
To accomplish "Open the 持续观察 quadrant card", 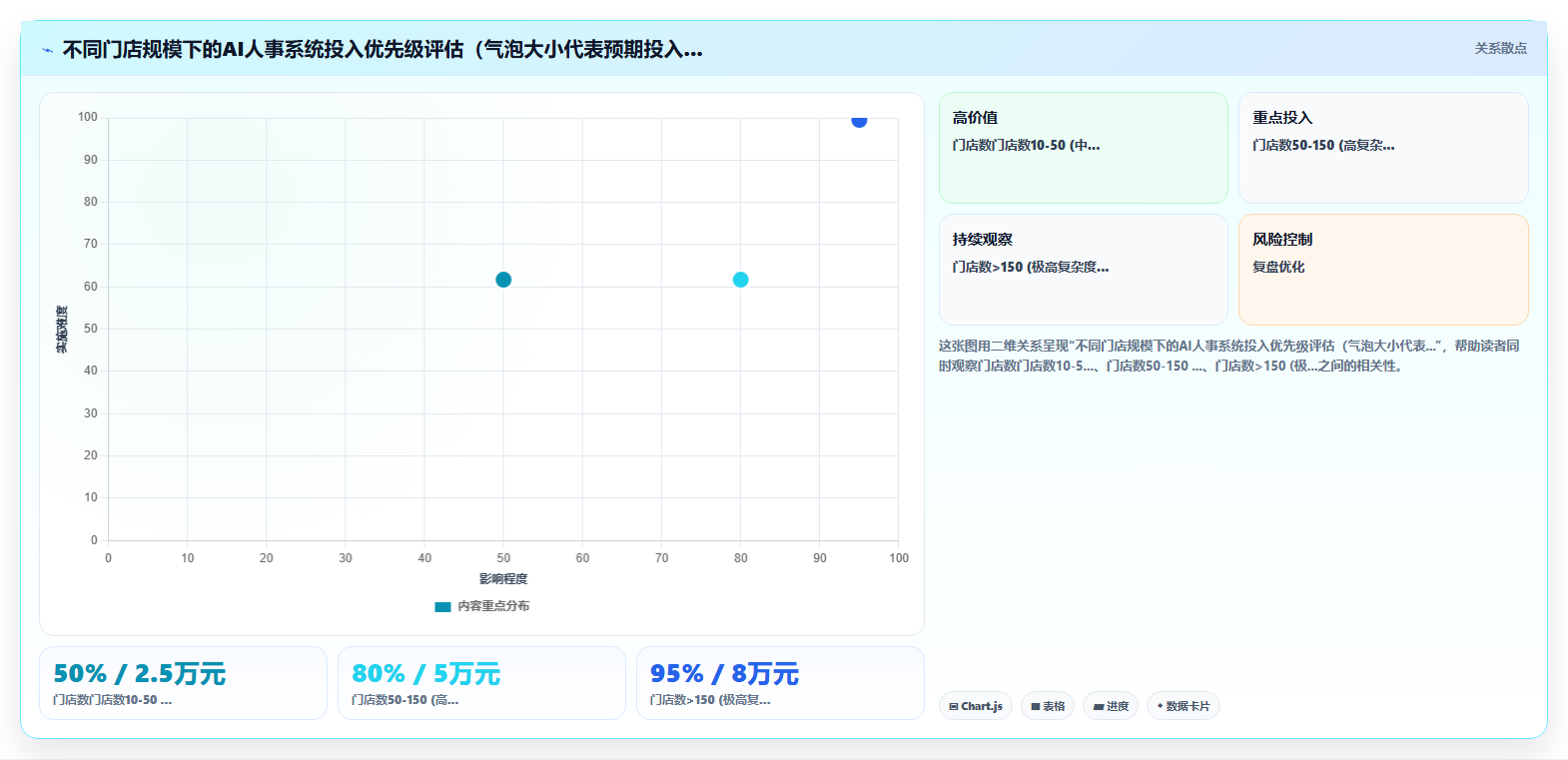I will pos(1084,270).
